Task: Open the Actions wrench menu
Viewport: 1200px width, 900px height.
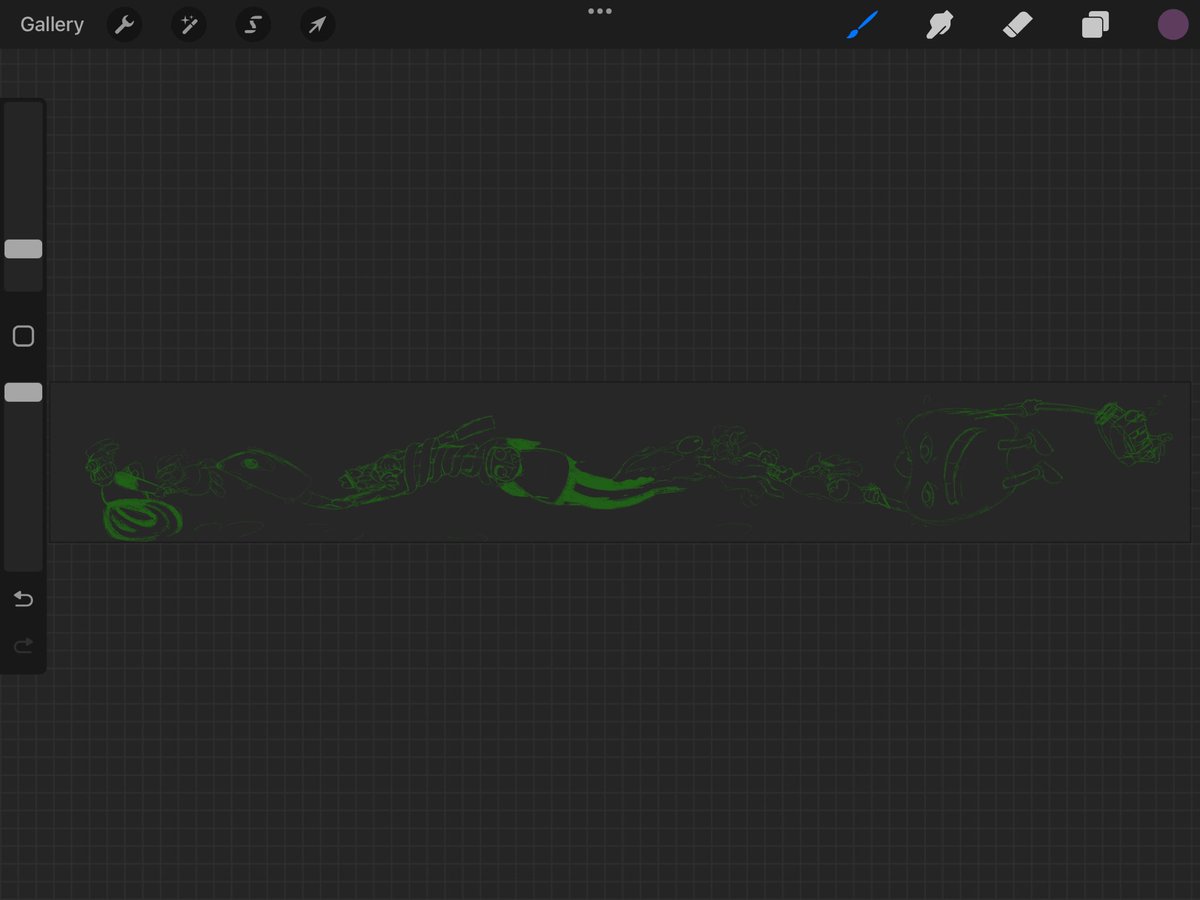Action: [124, 25]
